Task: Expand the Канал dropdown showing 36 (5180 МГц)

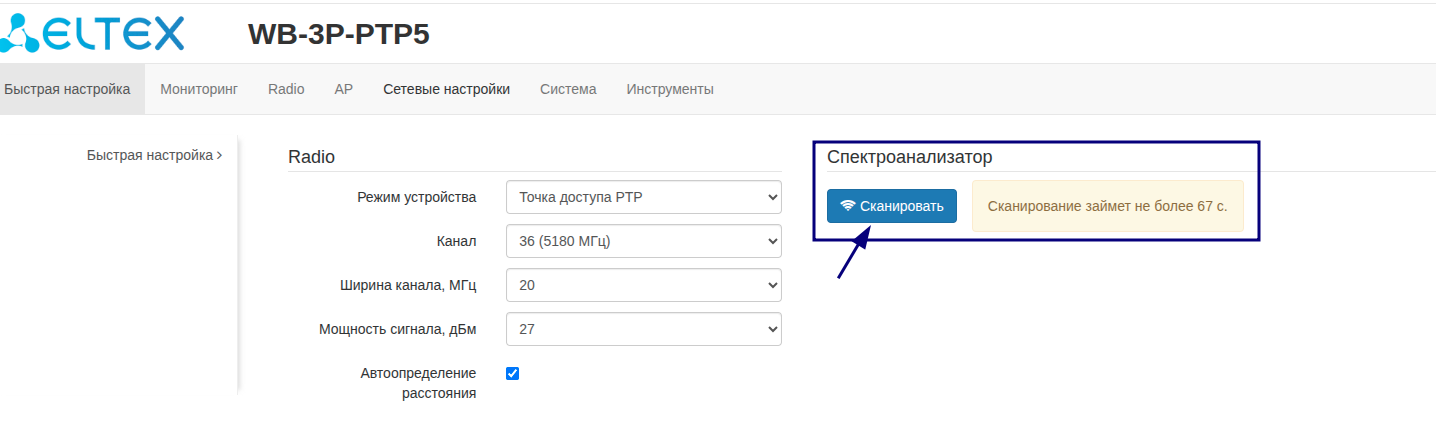Action: click(x=644, y=241)
